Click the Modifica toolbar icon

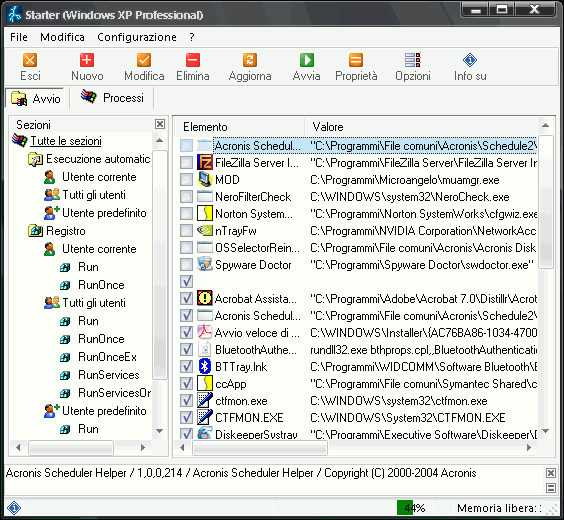point(144,60)
